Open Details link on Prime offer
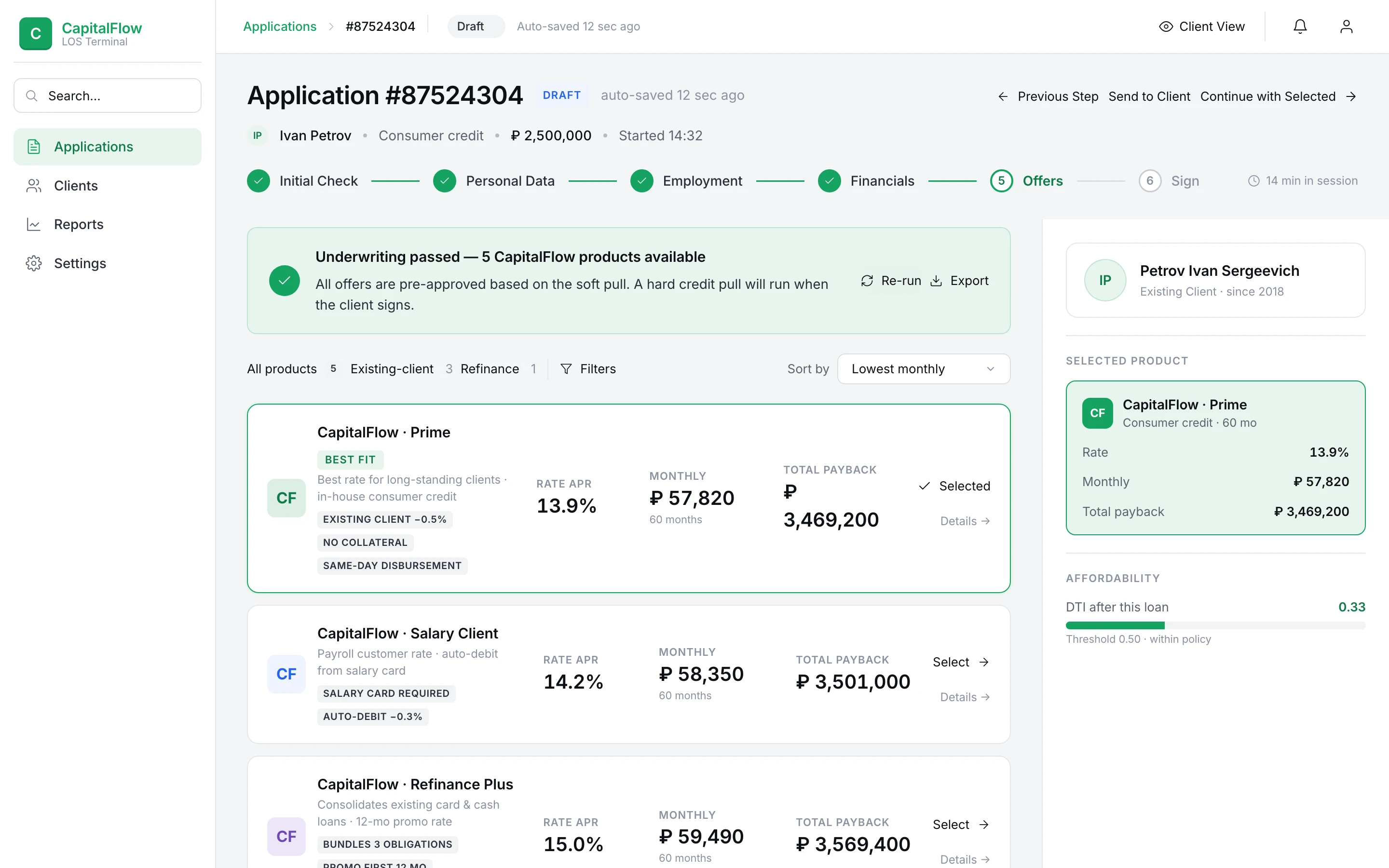This screenshot has width=1389, height=868. [x=965, y=521]
